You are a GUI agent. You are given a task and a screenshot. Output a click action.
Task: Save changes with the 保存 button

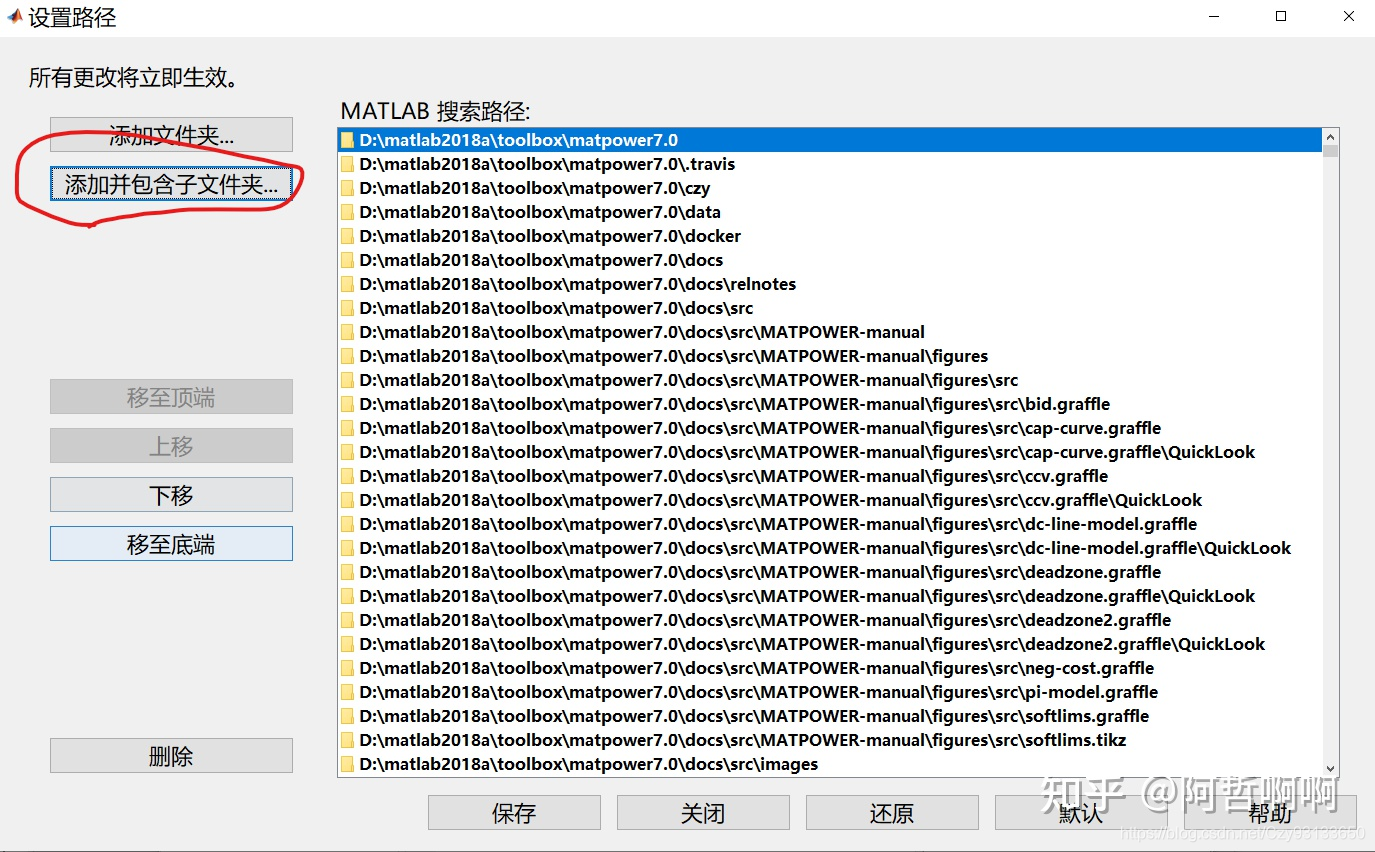click(513, 812)
